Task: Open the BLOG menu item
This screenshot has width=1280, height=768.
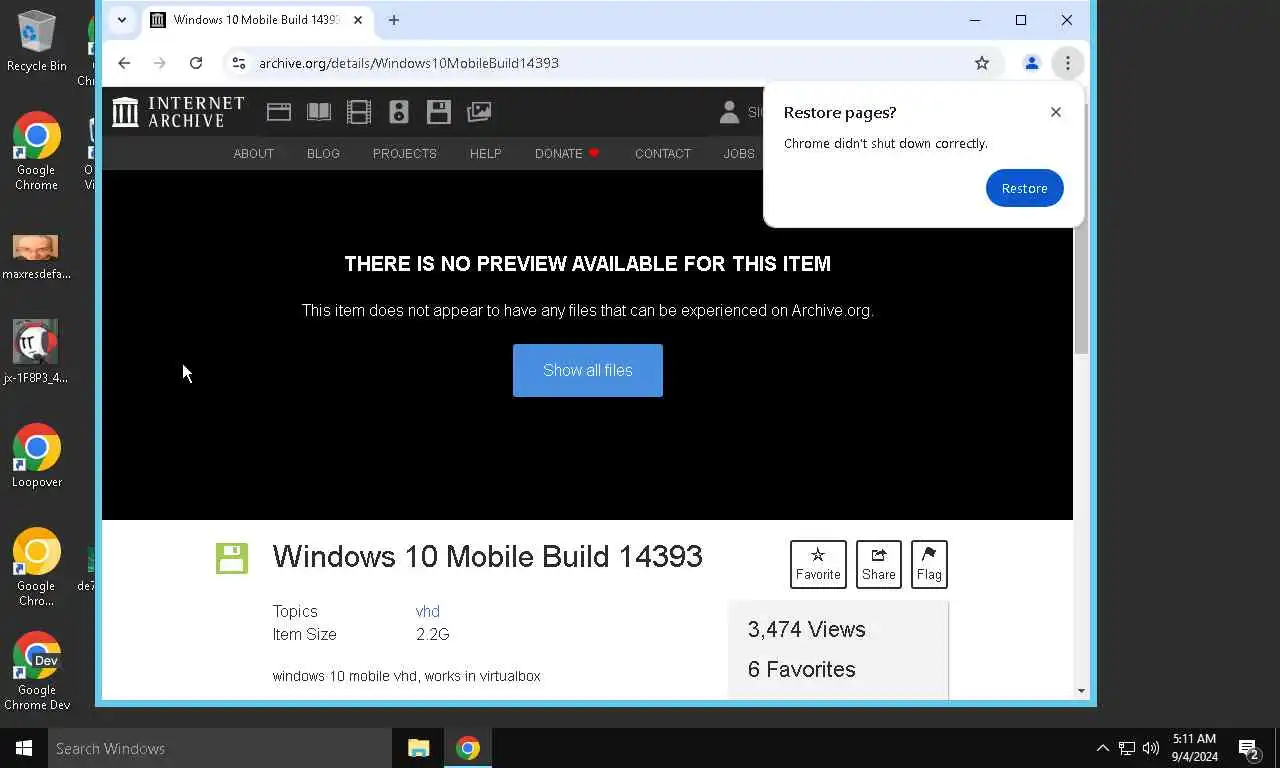Action: [323, 153]
